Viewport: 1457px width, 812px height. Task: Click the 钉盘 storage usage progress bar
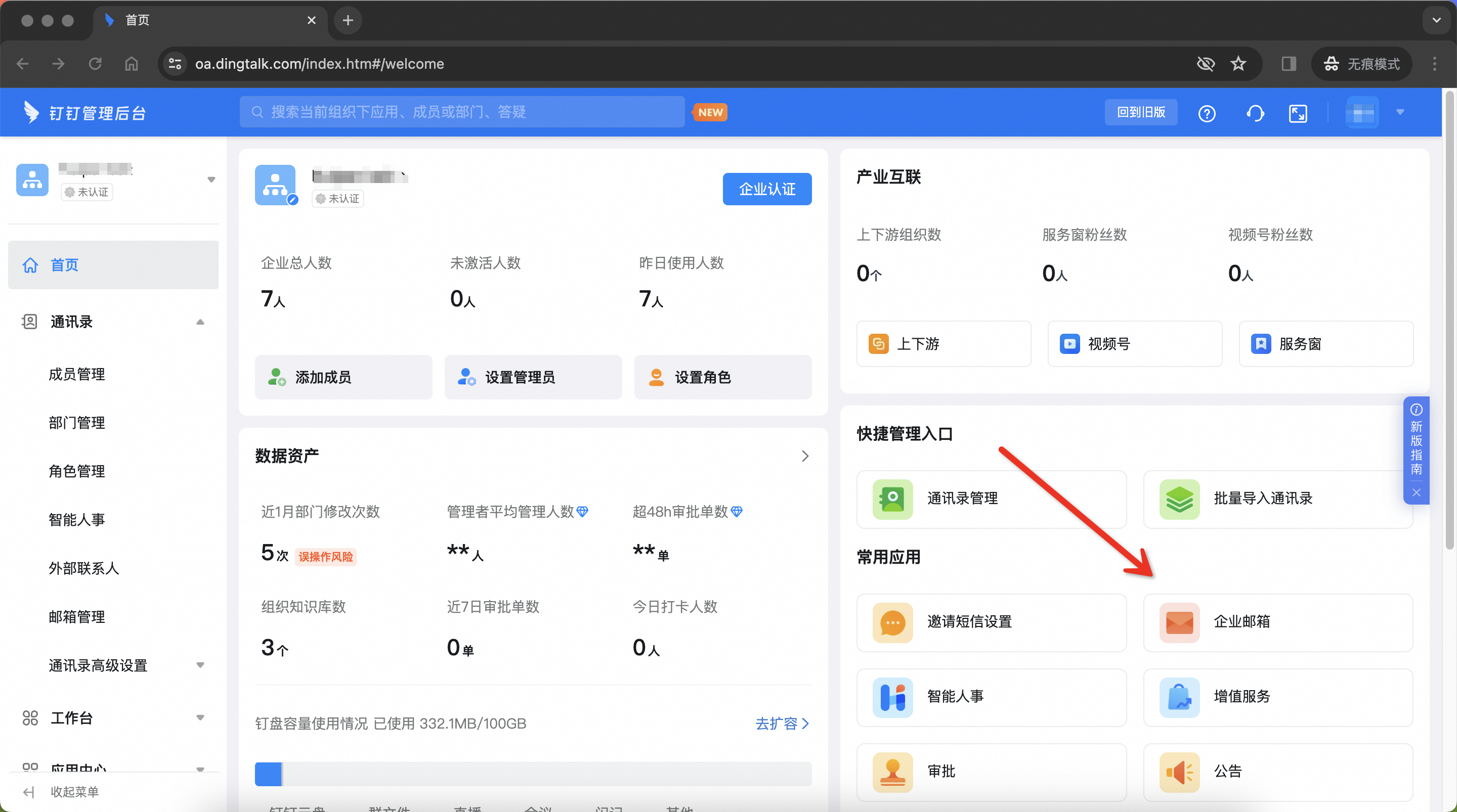pyautogui.click(x=533, y=774)
